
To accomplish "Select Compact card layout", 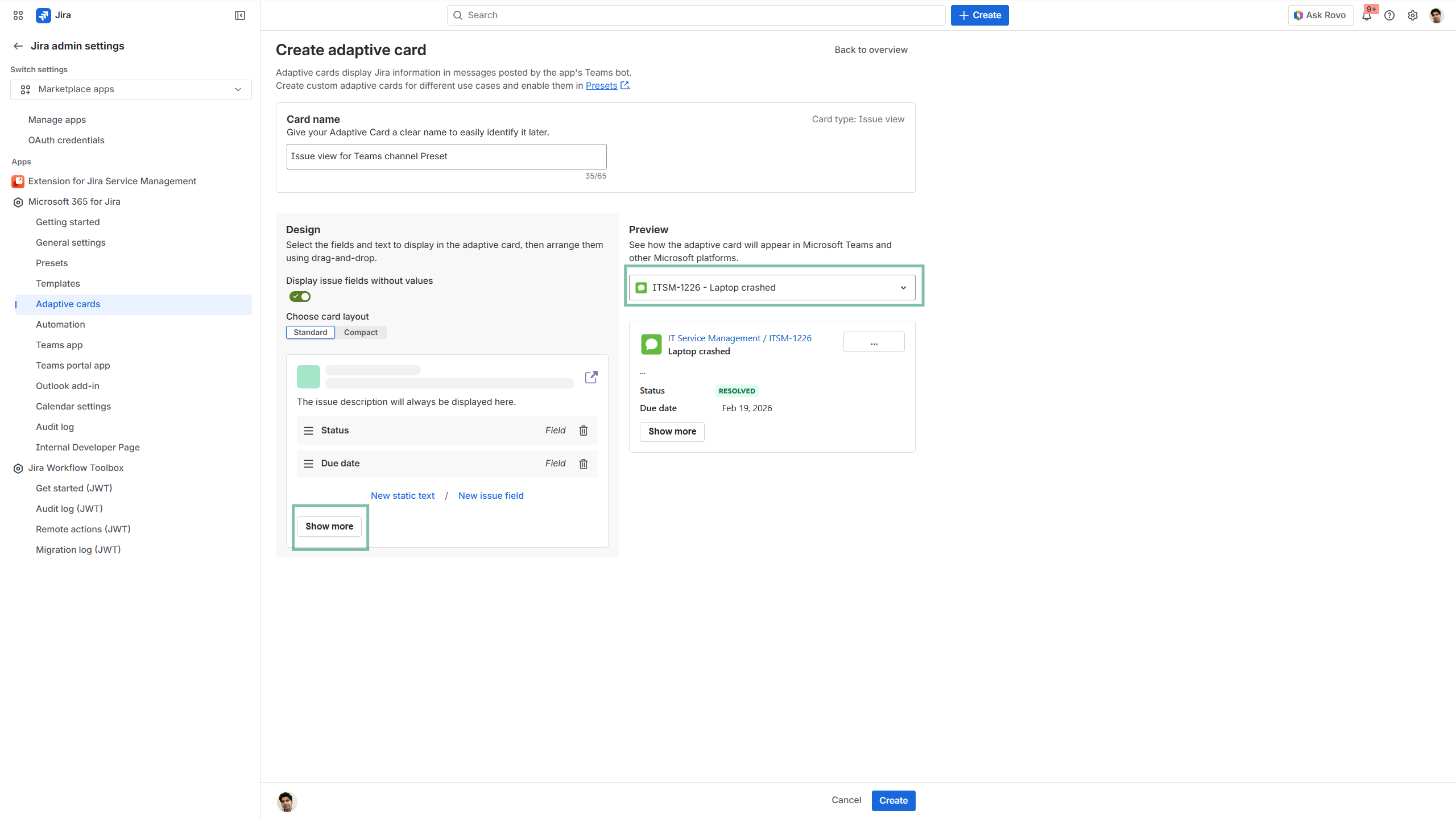I will (x=360, y=332).
